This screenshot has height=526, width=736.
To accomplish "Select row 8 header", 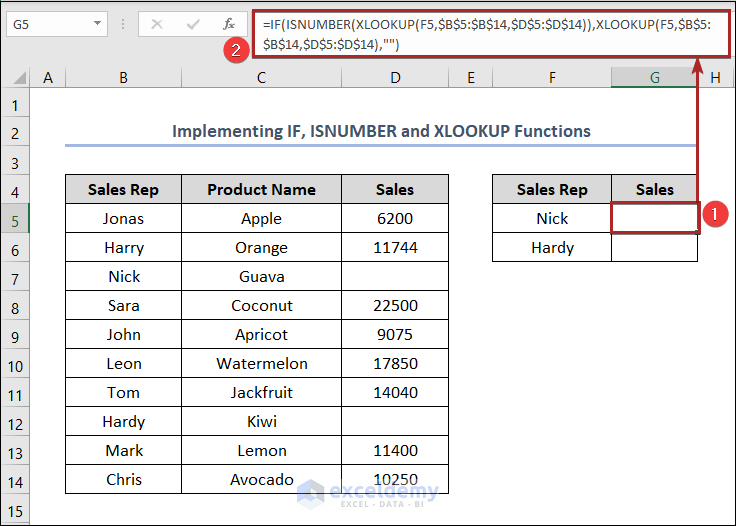I will [x=15, y=306].
